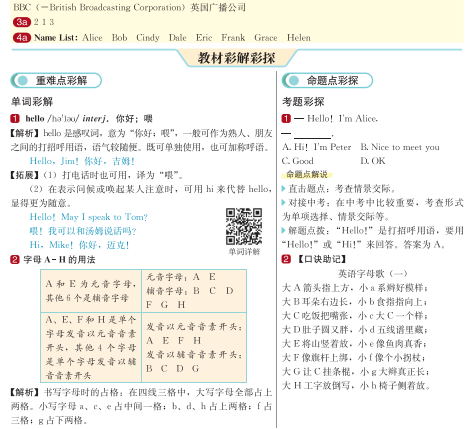Click the teal circle in 命题点彩探 pill
Image resolution: width=476 pixels, height=429 pixels.
(x=294, y=80)
